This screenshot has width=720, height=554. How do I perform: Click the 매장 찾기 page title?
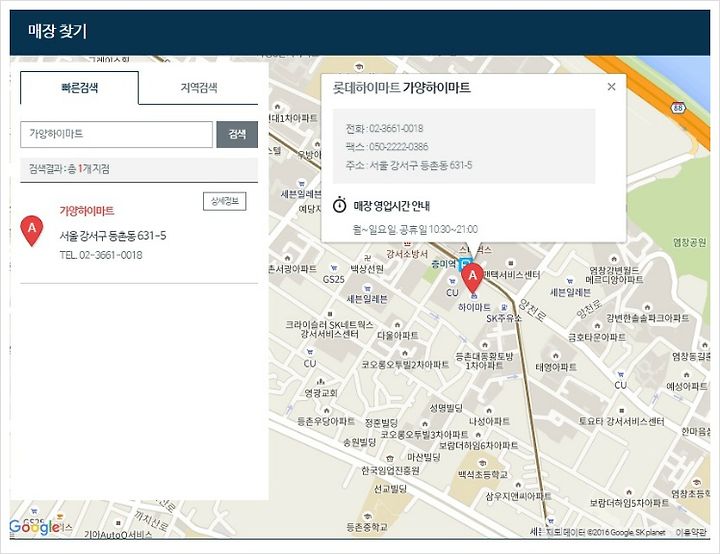point(57,31)
